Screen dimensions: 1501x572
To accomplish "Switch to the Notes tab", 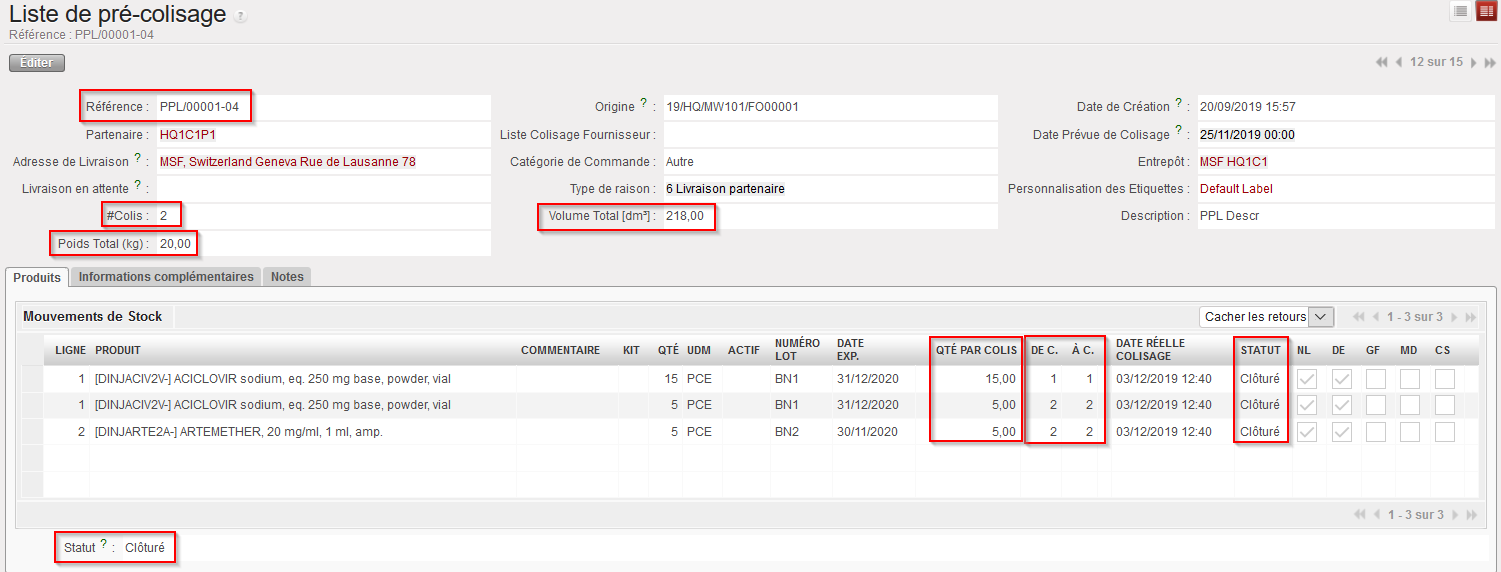I will (x=287, y=277).
